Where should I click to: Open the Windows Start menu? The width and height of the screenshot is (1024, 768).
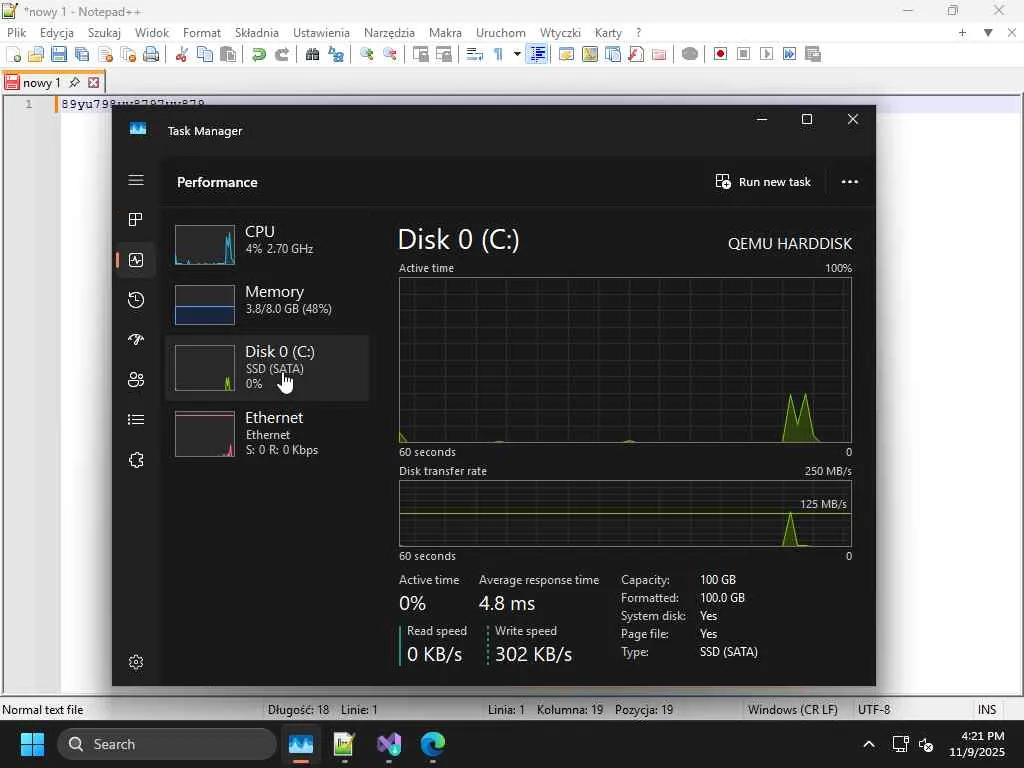(x=32, y=744)
